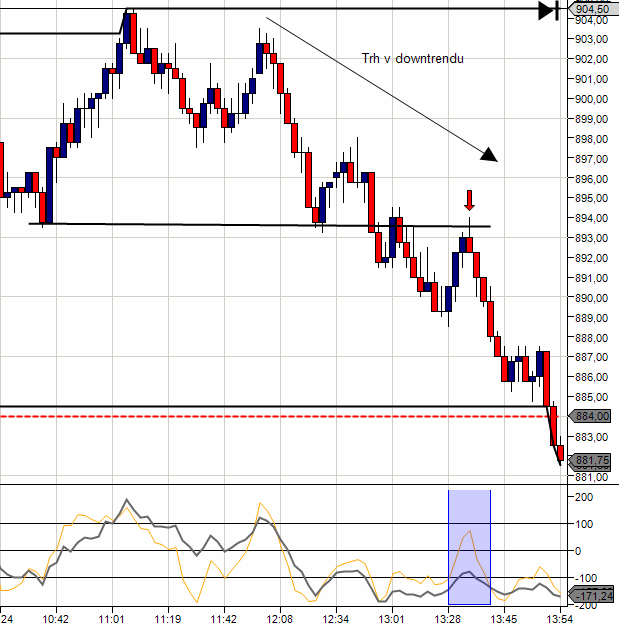Click the 888,00 price axis label

592,338
